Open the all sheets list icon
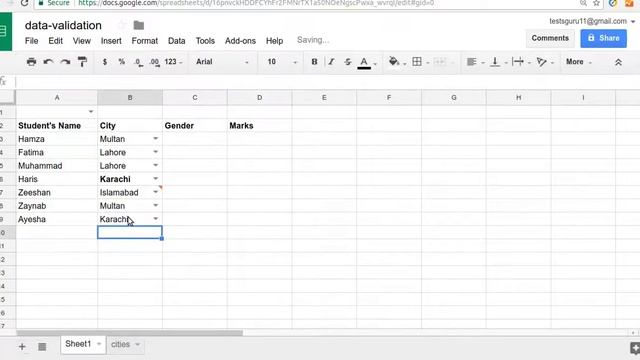The height and width of the screenshot is (360, 640). (42, 347)
